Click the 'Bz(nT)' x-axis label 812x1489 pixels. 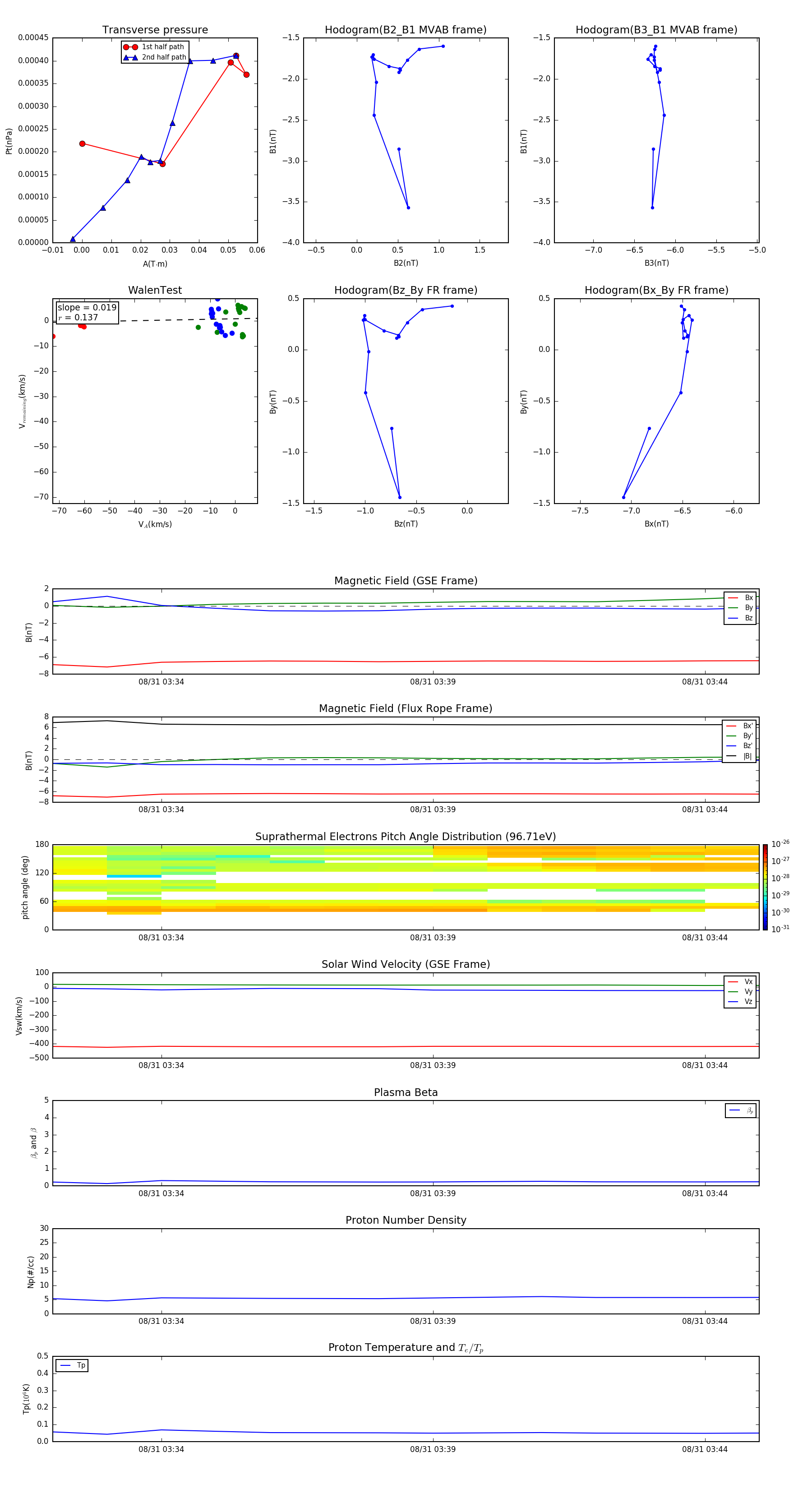pyautogui.click(x=406, y=524)
